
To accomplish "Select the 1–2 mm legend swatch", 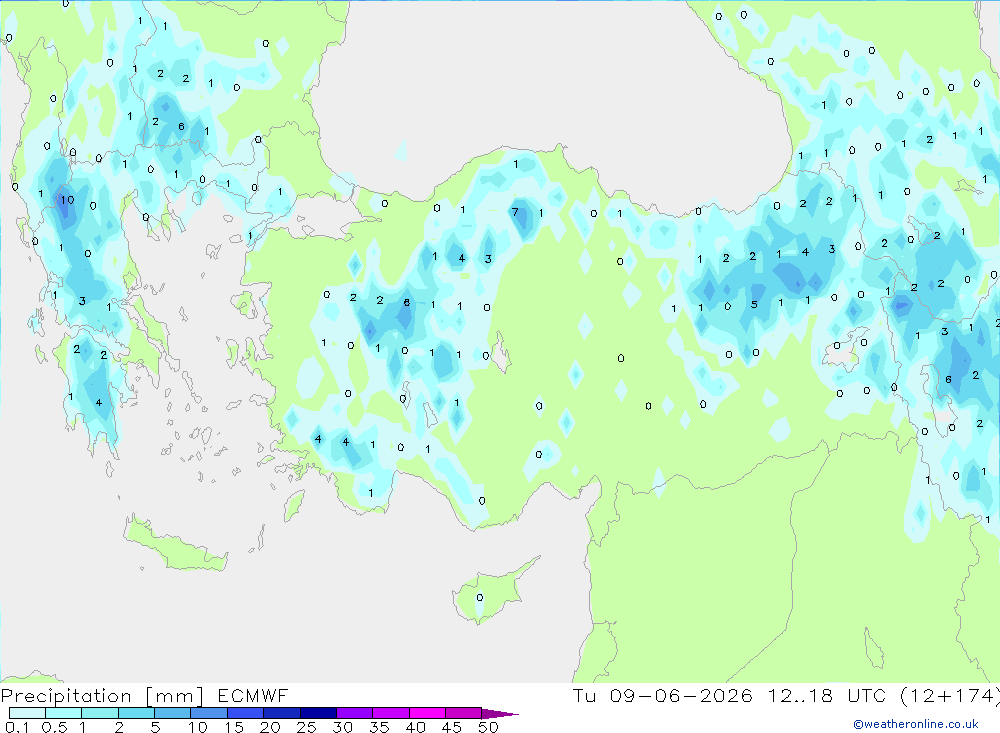I will [100, 713].
